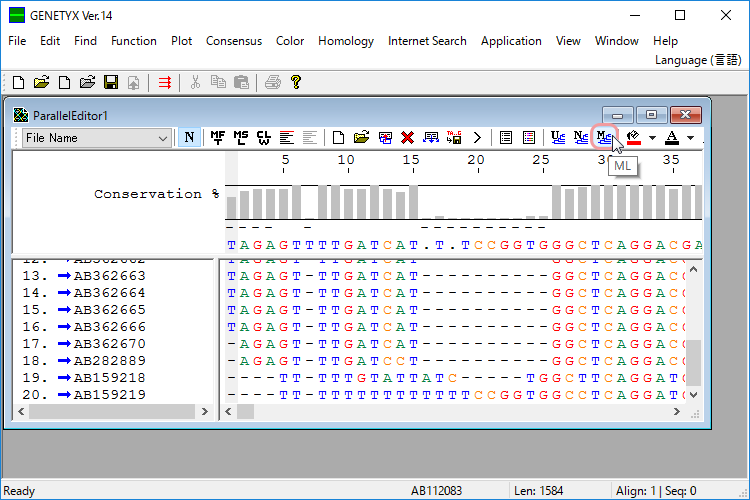Expand the fill color dropdown arrow
This screenshot has height=500, width=750.
[652, 138]
